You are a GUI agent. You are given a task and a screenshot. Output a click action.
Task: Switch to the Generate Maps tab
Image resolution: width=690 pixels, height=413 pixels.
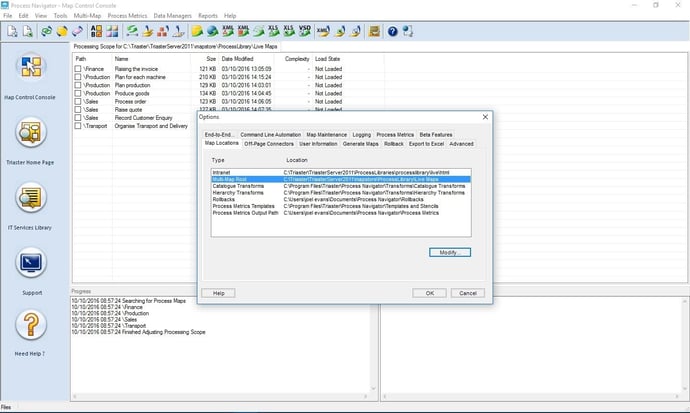click(360, 144)
